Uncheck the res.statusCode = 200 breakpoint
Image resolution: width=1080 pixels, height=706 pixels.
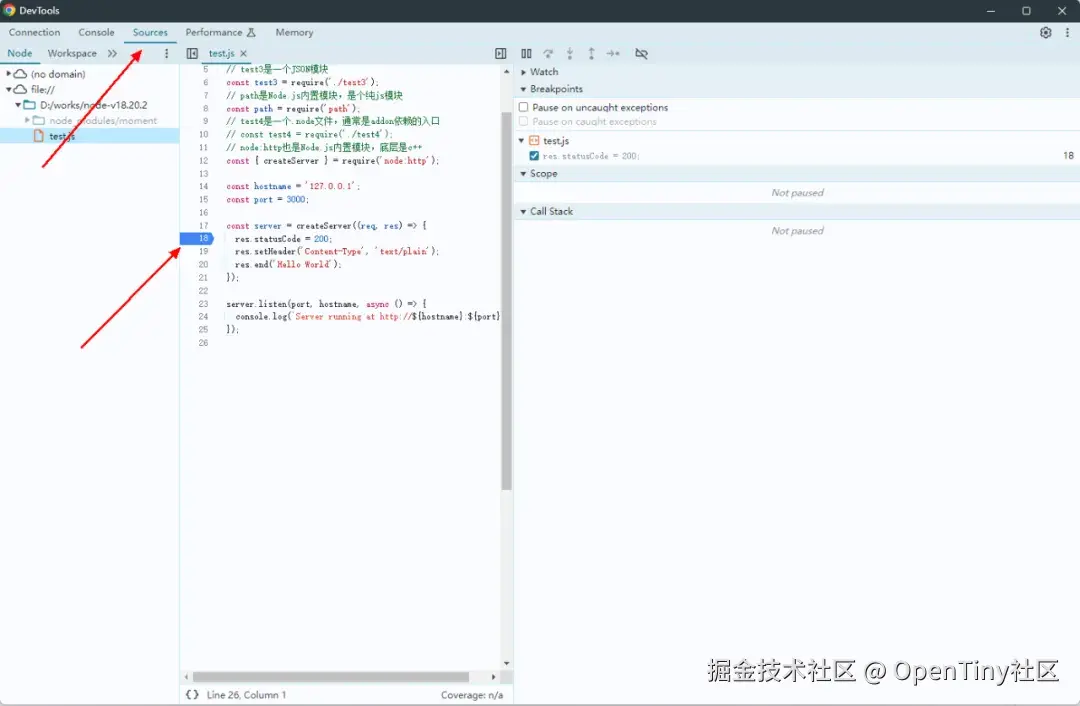pos(534,156)
